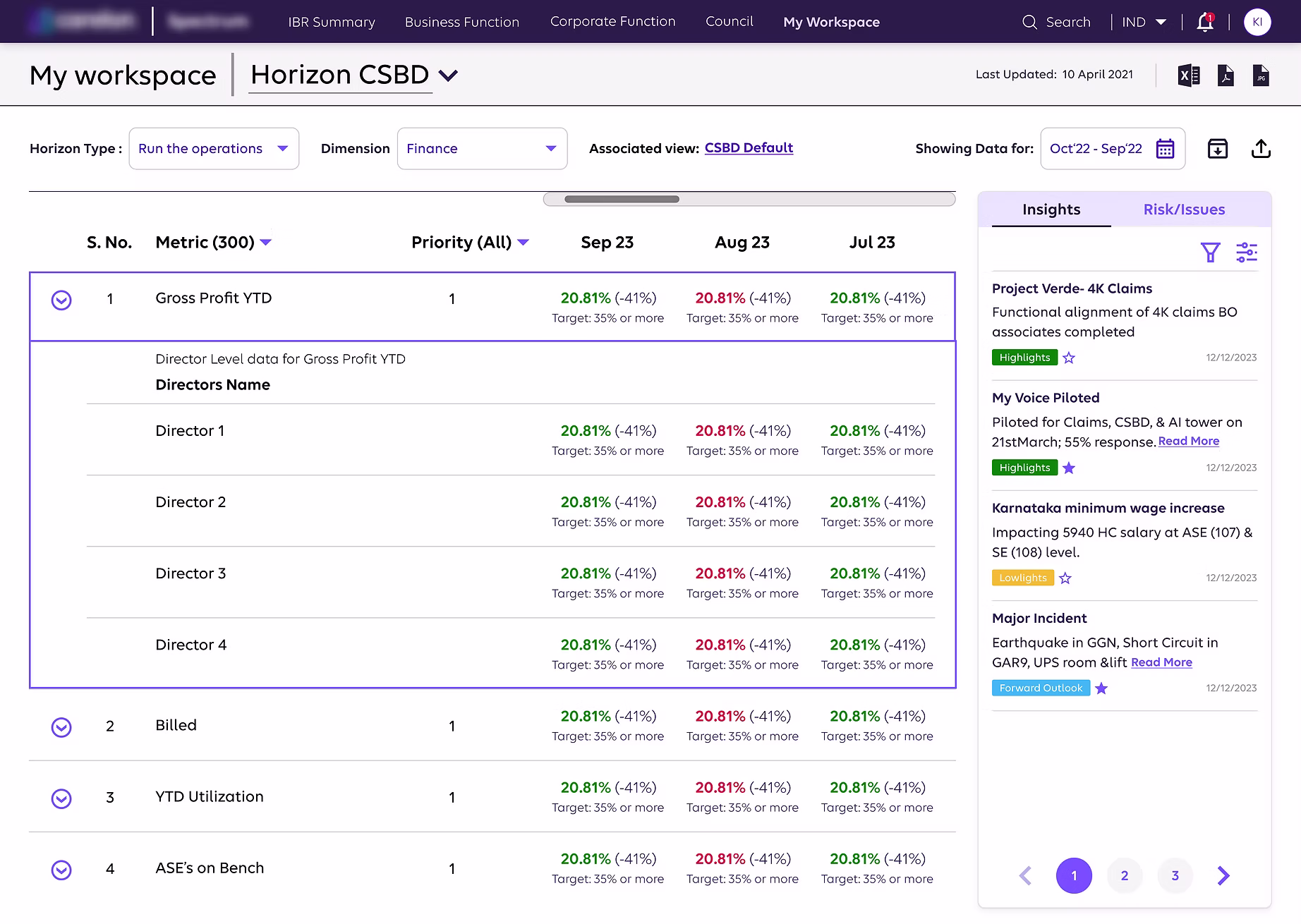Click the upload/share icon

click(x=1261, y=149)
